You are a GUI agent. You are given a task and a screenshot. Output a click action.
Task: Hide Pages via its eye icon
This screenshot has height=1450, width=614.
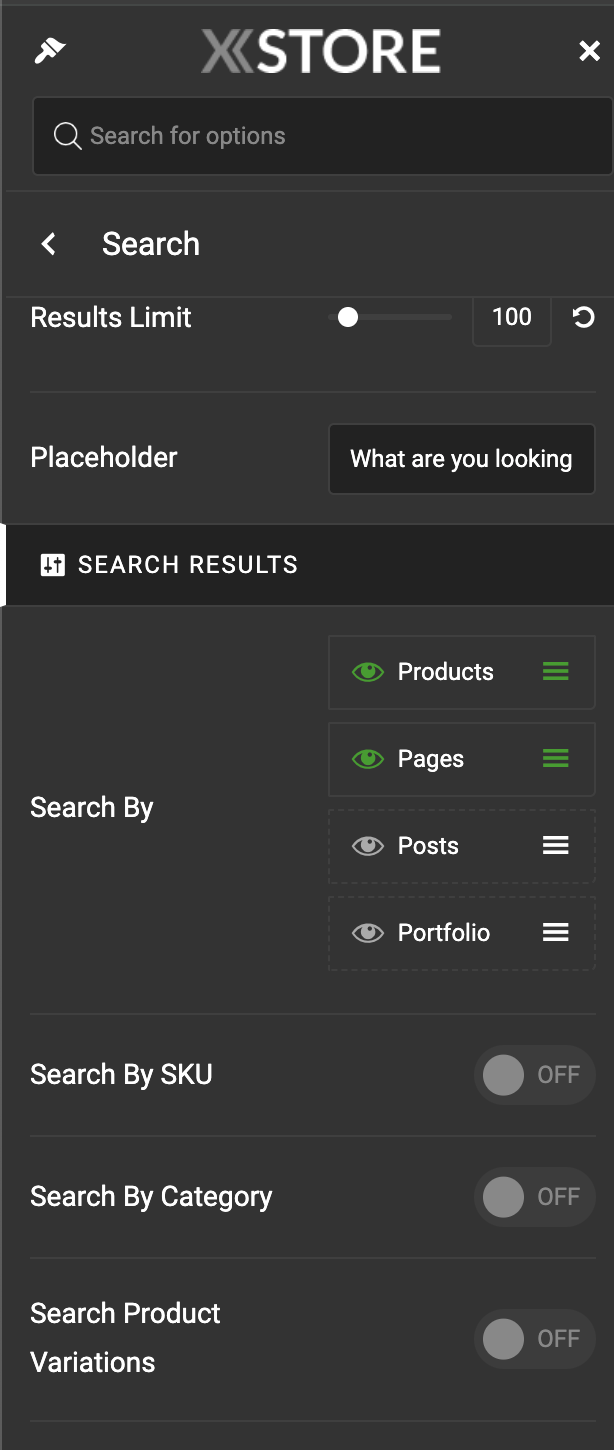pos(368,759)
